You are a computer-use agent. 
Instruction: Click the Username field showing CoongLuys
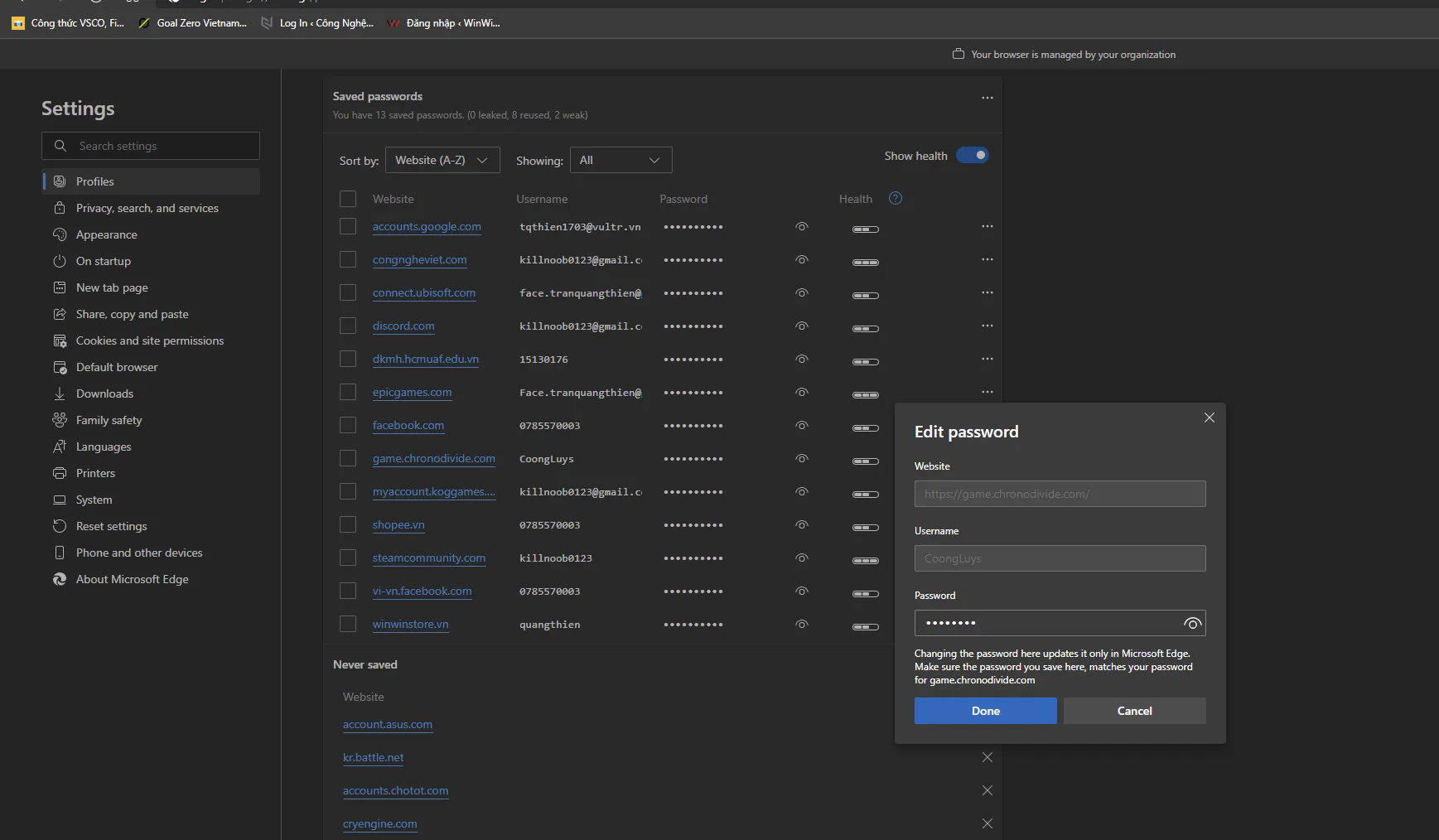(x=1060, y=558)
